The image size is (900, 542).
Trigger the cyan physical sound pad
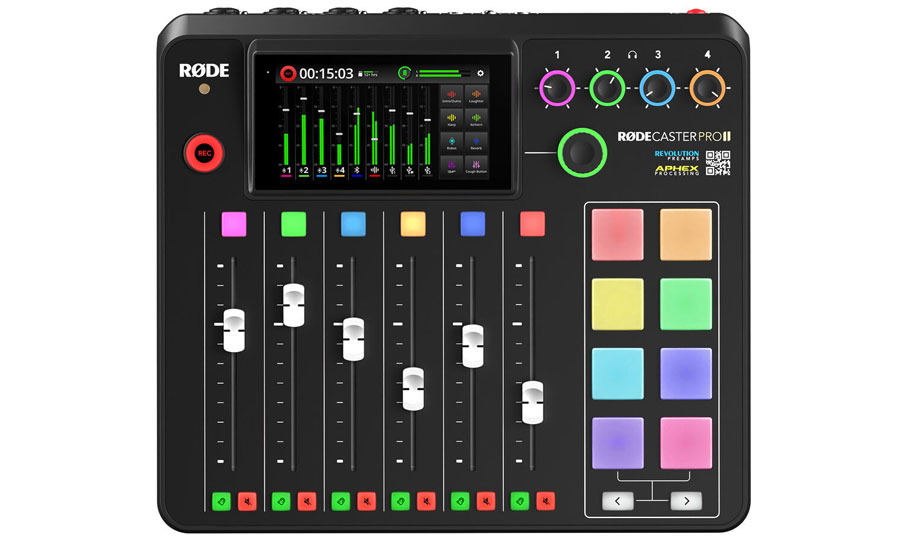pyautogui.click(x=618, y=374)
